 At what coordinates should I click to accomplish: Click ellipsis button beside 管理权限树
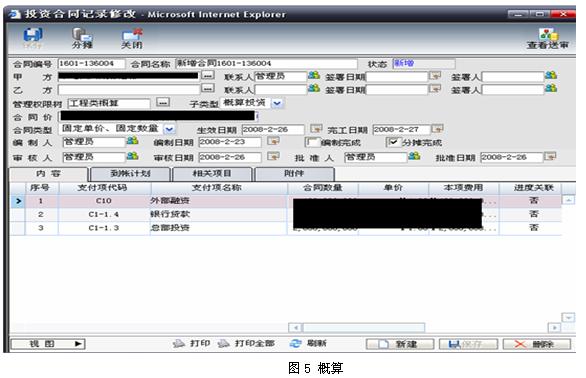(163, 102)
